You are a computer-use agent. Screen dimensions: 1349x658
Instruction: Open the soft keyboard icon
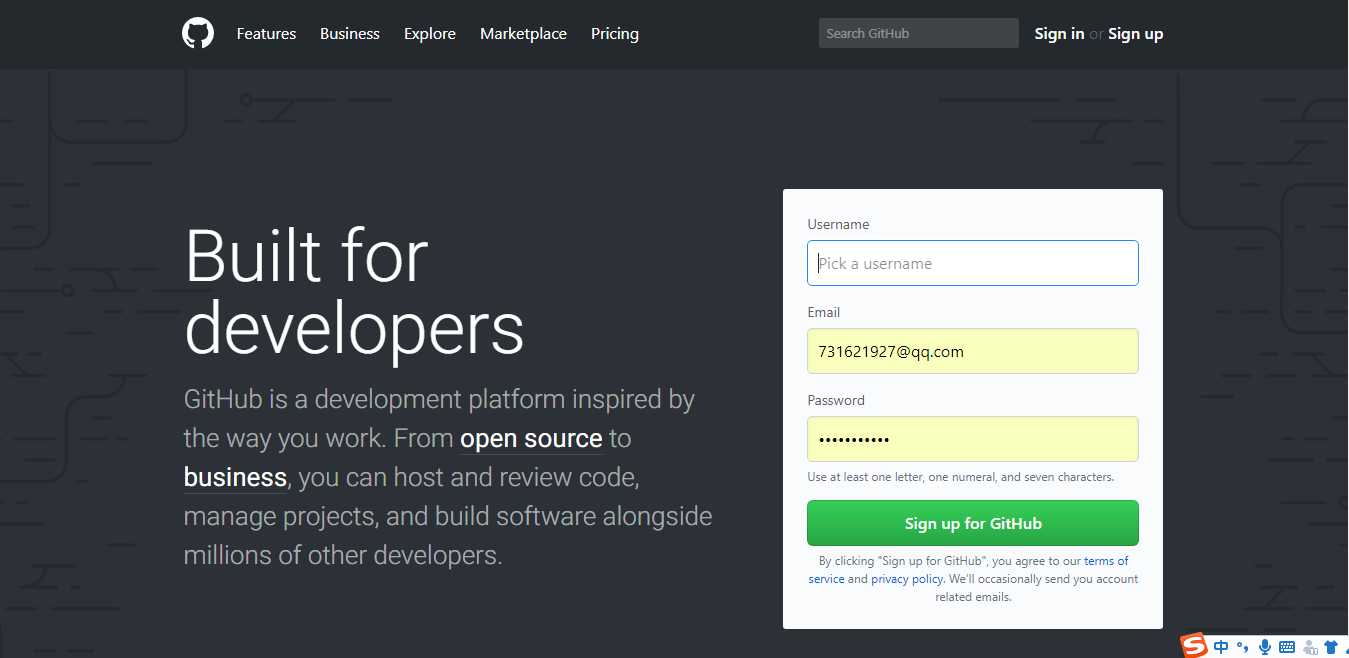click(x=1287, y=647)
